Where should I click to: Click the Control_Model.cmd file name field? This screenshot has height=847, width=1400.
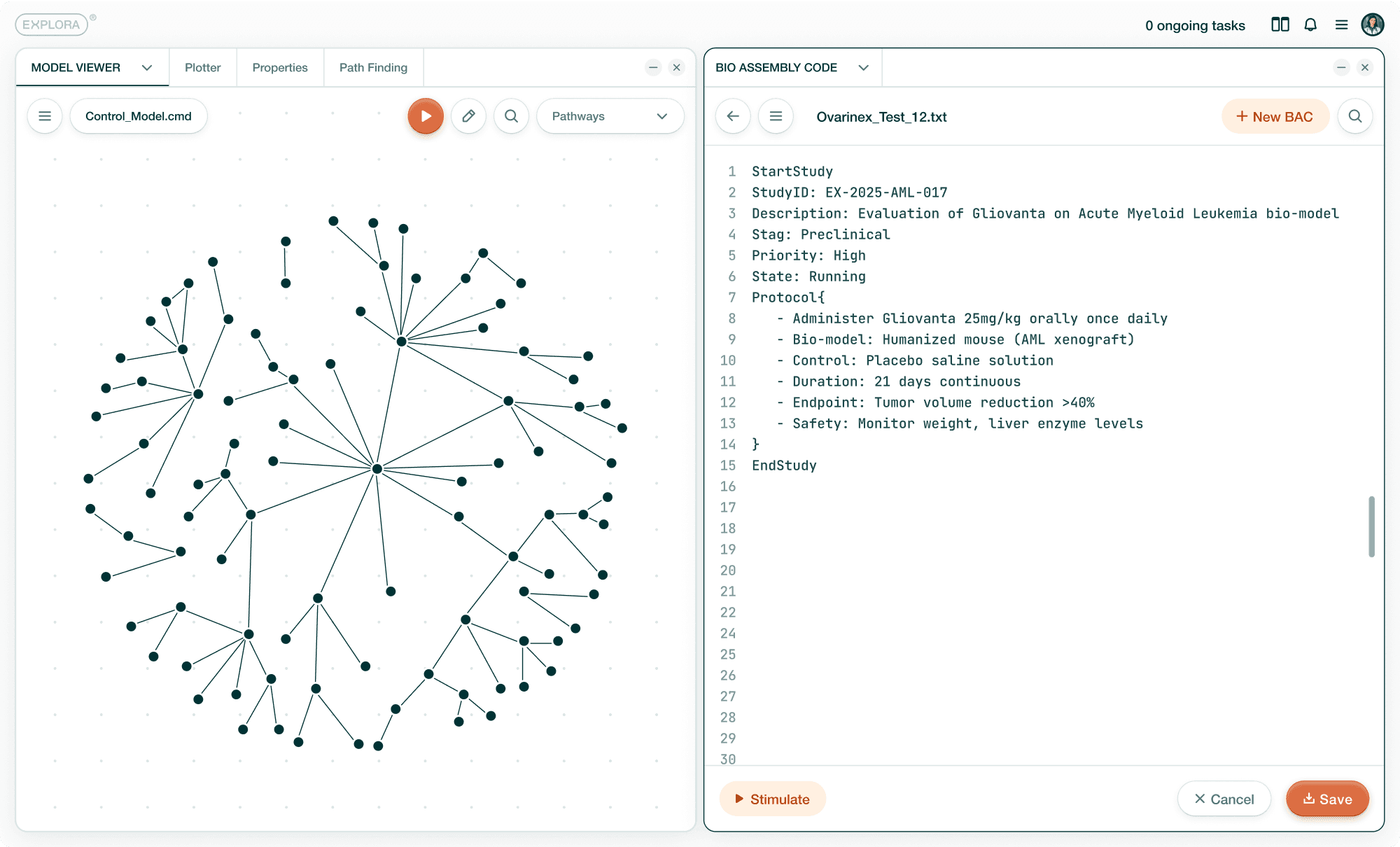pos(139,116)
